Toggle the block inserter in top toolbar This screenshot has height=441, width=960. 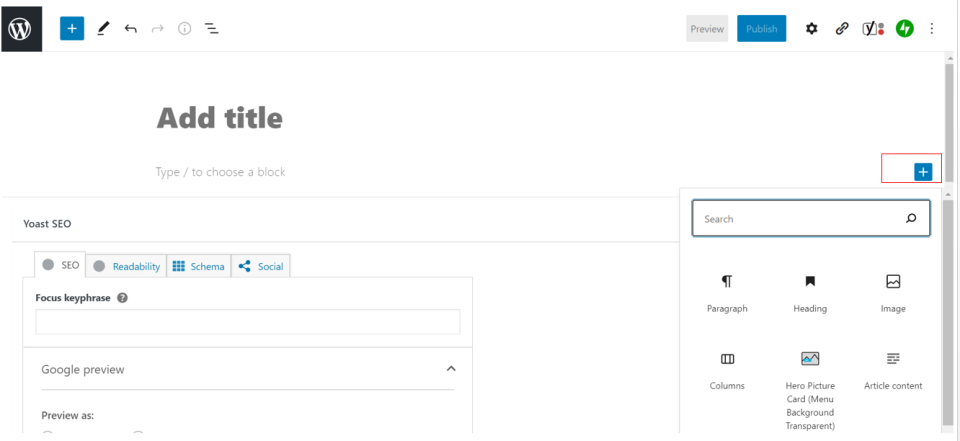[72, 29]
